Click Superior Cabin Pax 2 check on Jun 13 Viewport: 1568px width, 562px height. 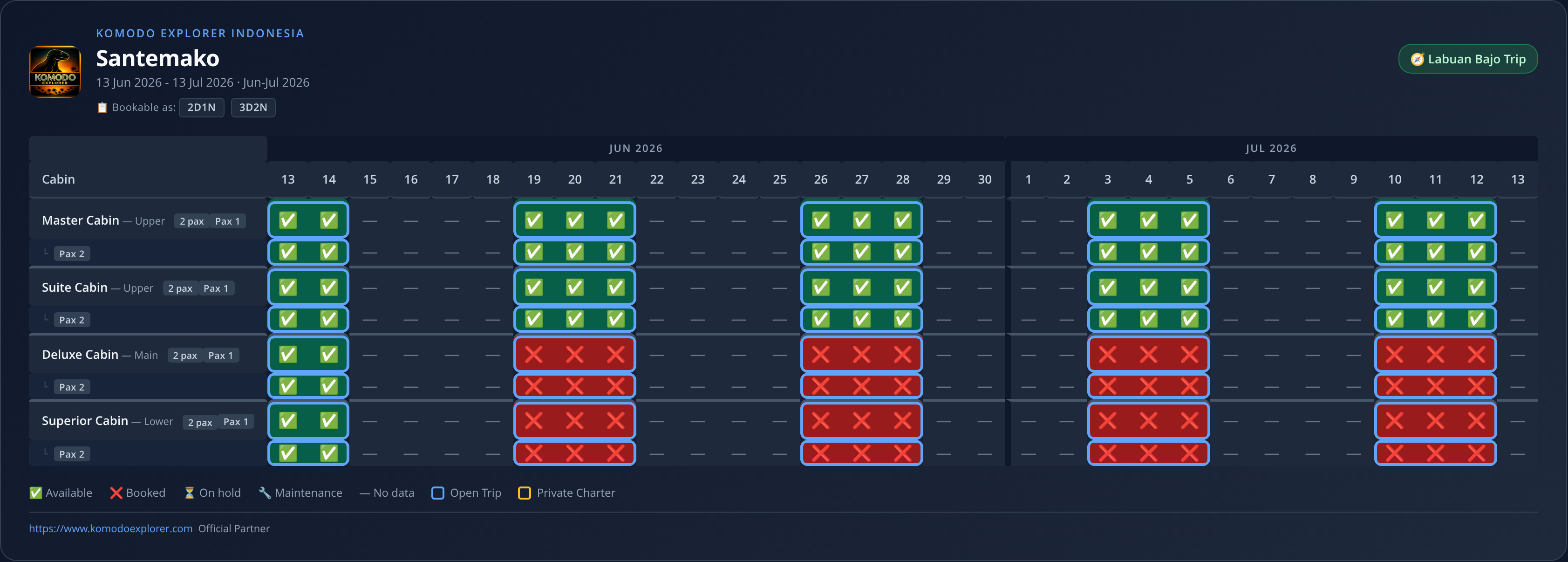click(x=288, y=453)
